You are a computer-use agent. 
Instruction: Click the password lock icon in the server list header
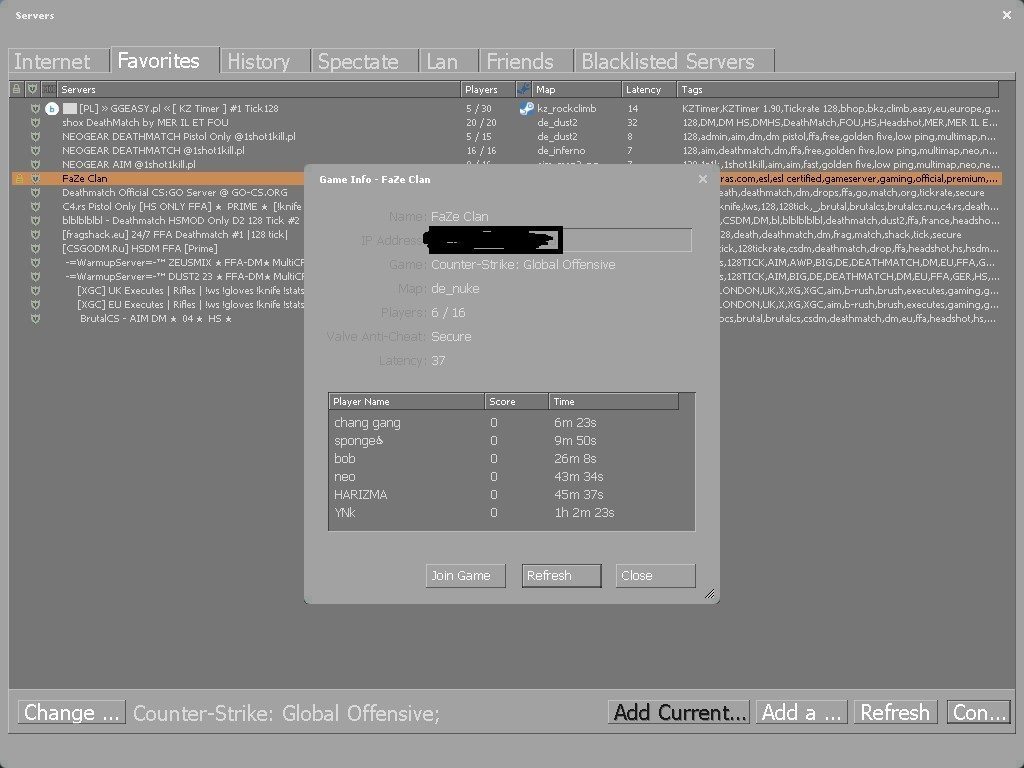coord(16,89)
